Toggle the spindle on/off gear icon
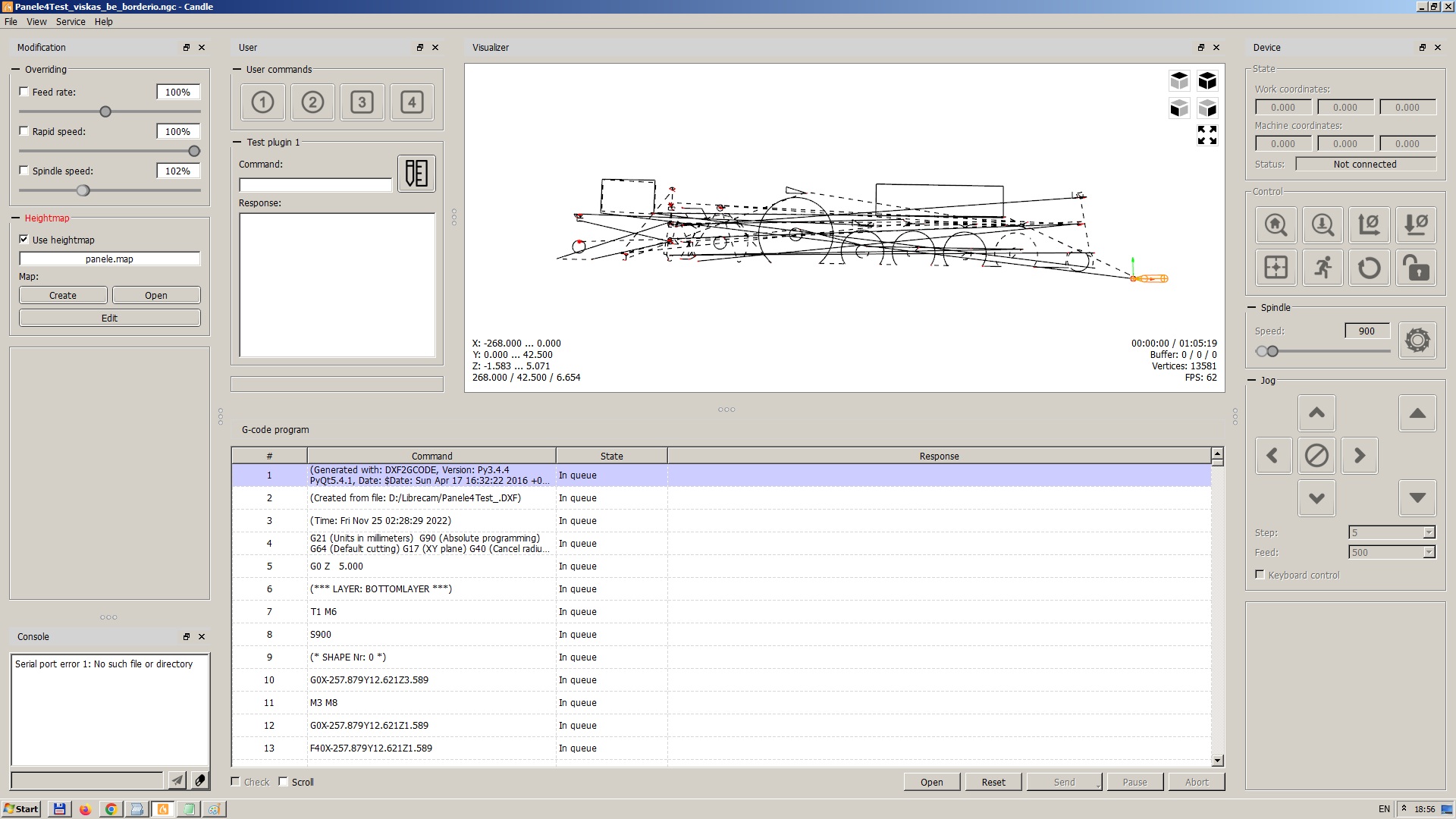The width and height of the screenshot is (1456, 819). point(1417,340)
